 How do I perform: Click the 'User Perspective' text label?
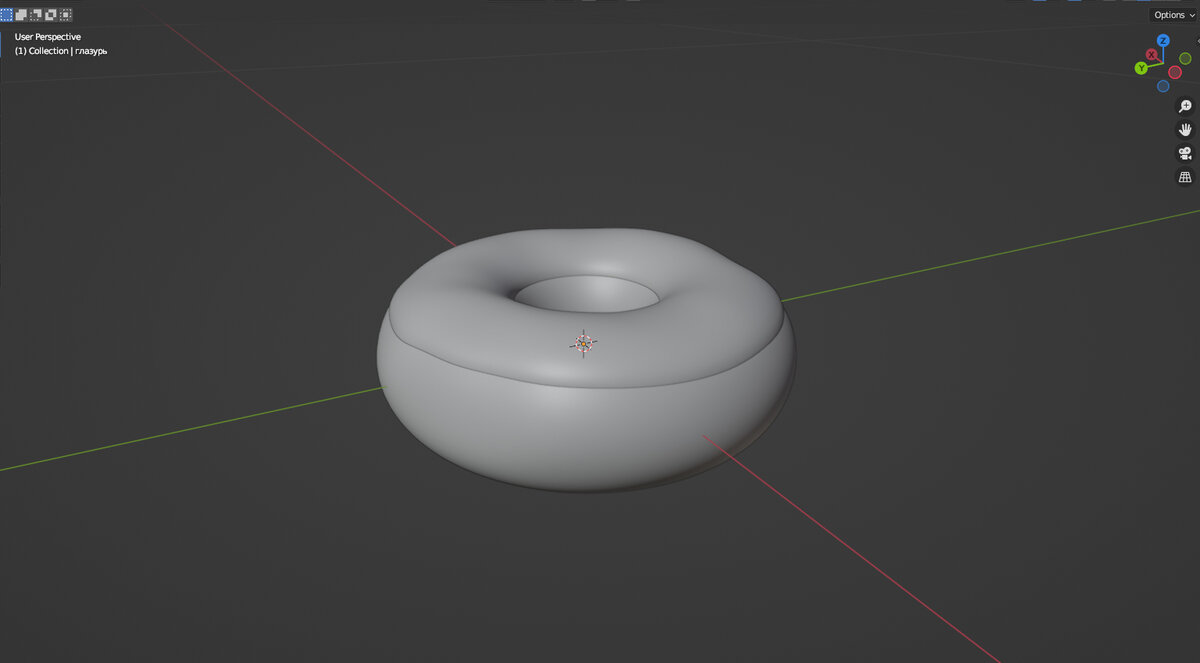(x=48, y=37)
